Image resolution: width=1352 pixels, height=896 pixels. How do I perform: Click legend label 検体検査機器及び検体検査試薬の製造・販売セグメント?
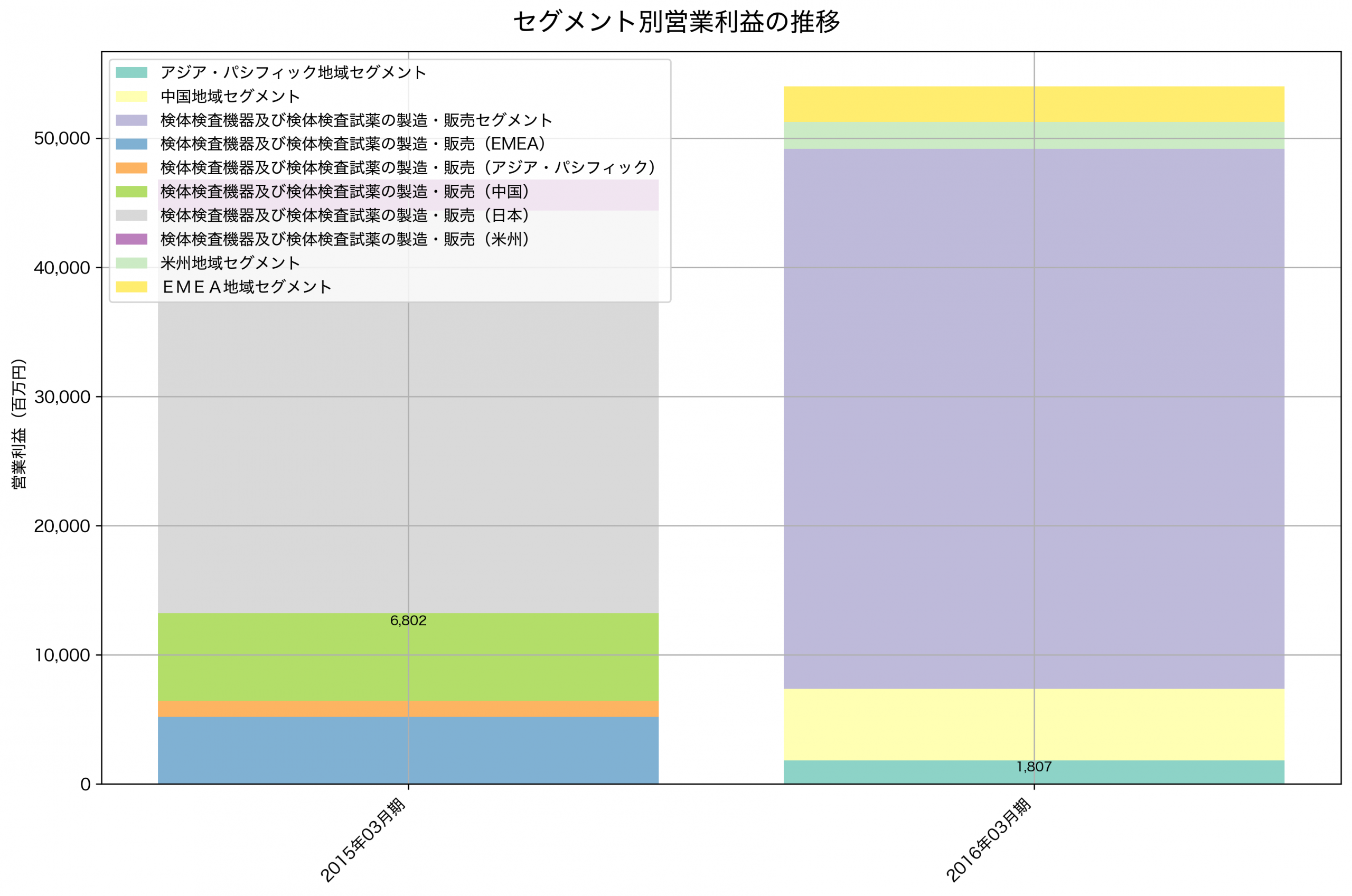[x=356, y=120]
